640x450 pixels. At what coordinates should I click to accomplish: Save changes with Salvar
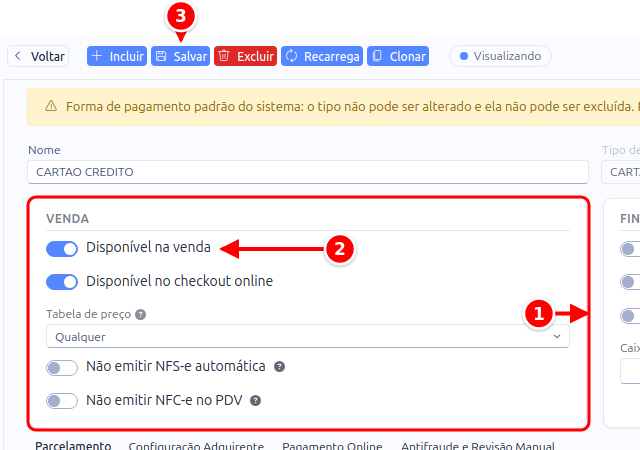coord(180,56)
